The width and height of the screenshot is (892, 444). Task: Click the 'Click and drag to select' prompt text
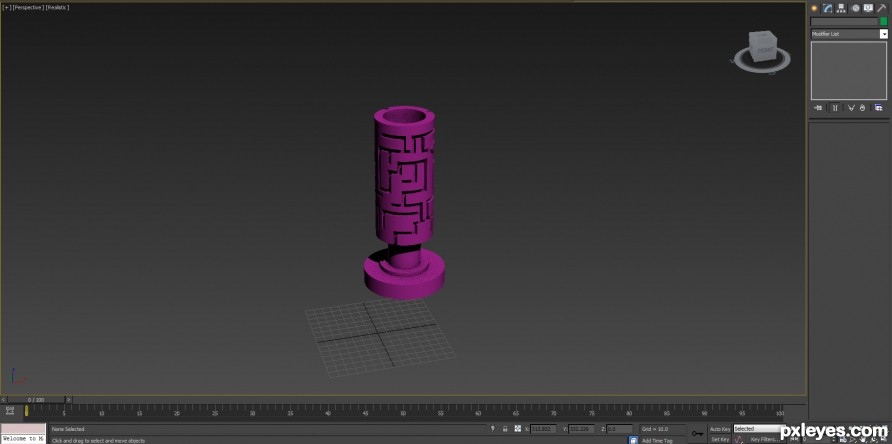point(98,441)
